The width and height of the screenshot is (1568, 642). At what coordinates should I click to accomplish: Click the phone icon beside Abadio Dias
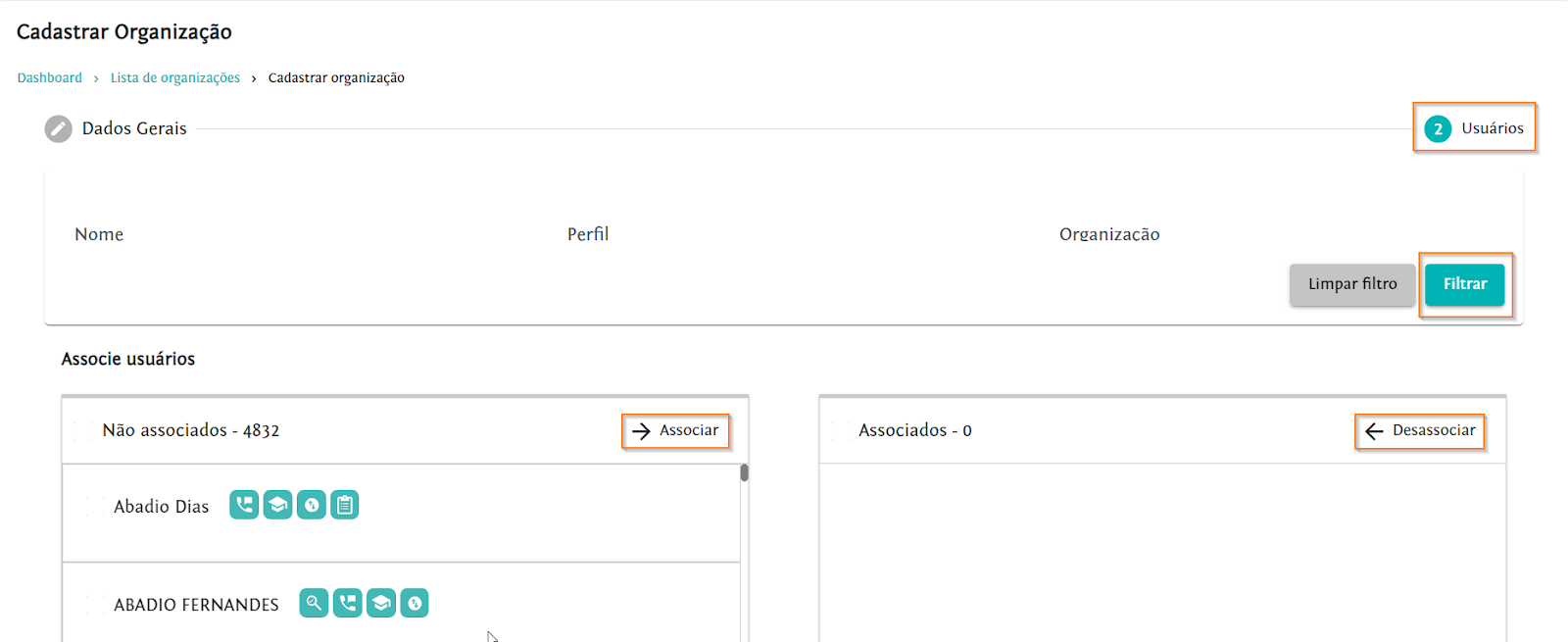click(244, 505)
